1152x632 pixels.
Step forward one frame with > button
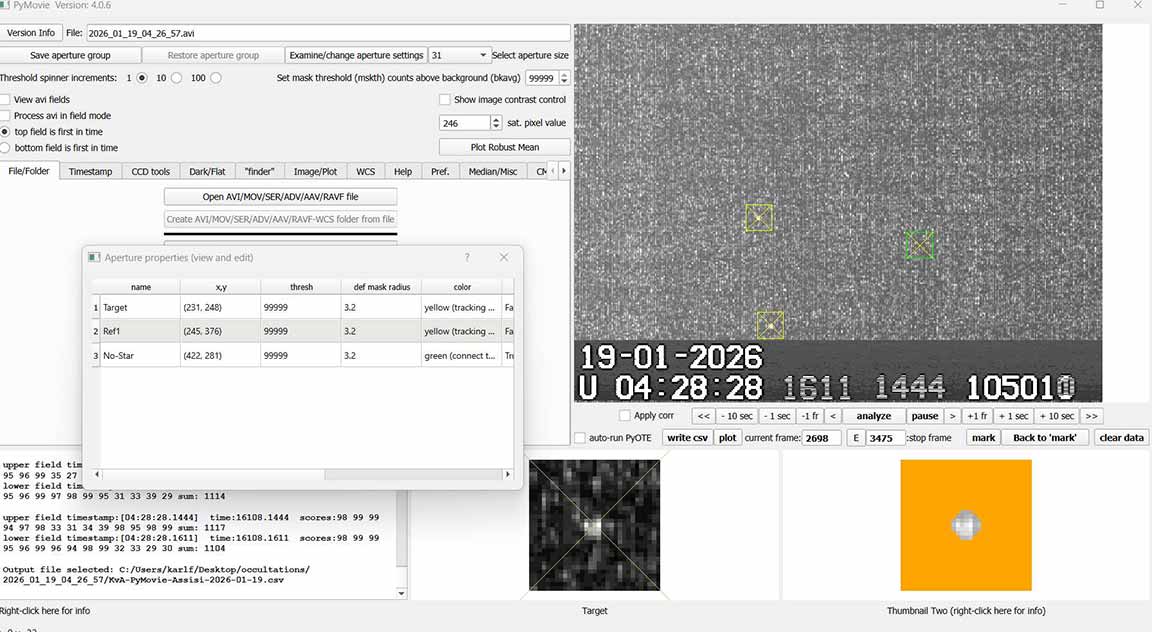[x=952, y=416]
